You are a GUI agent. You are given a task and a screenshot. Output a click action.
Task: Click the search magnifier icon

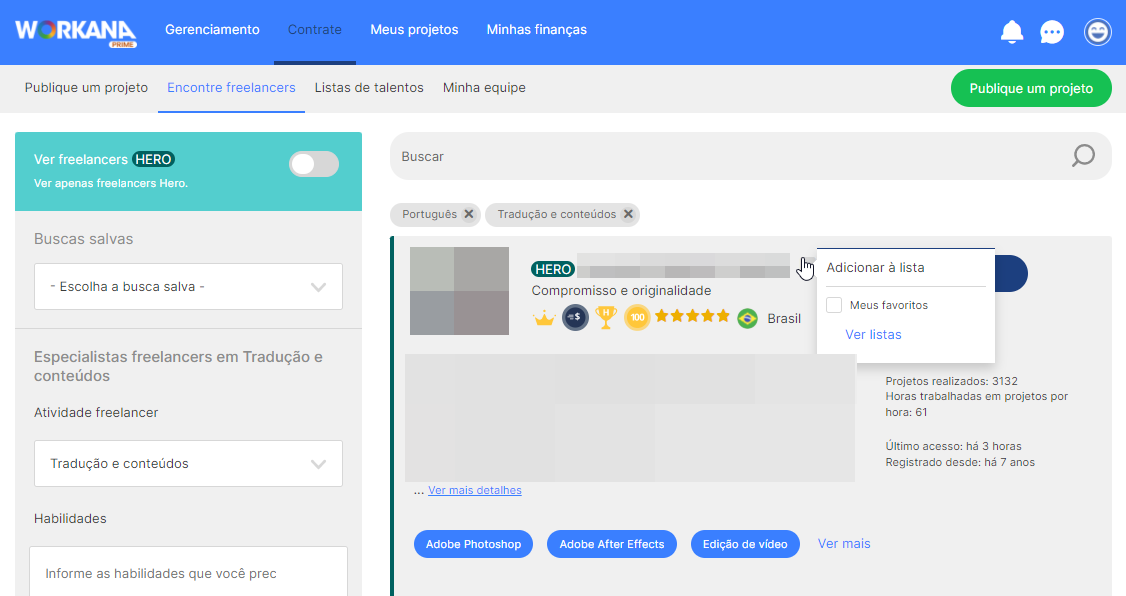point(1083,155)
